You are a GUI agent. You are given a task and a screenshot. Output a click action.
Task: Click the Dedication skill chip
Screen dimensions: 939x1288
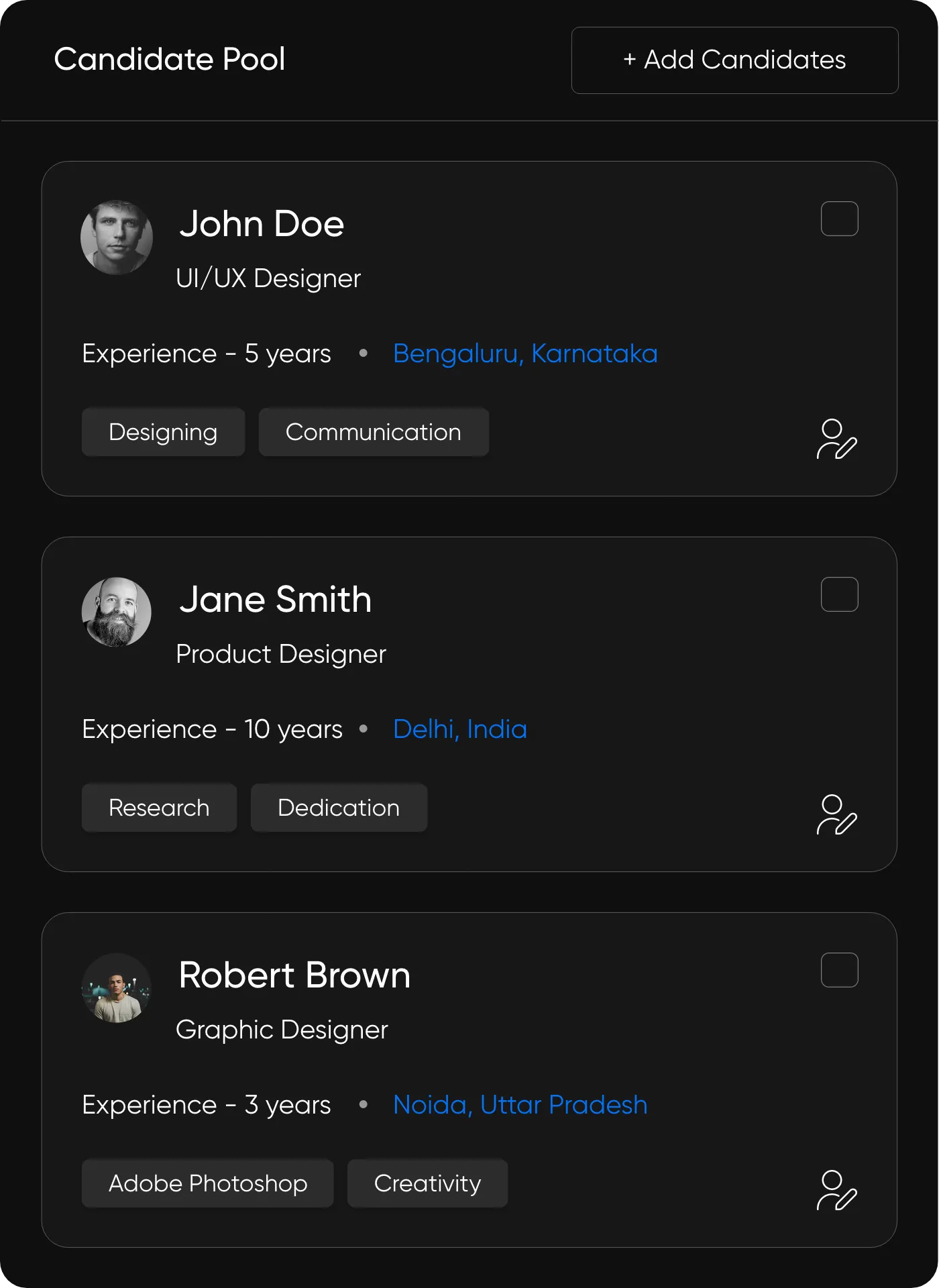pos(339,808)
